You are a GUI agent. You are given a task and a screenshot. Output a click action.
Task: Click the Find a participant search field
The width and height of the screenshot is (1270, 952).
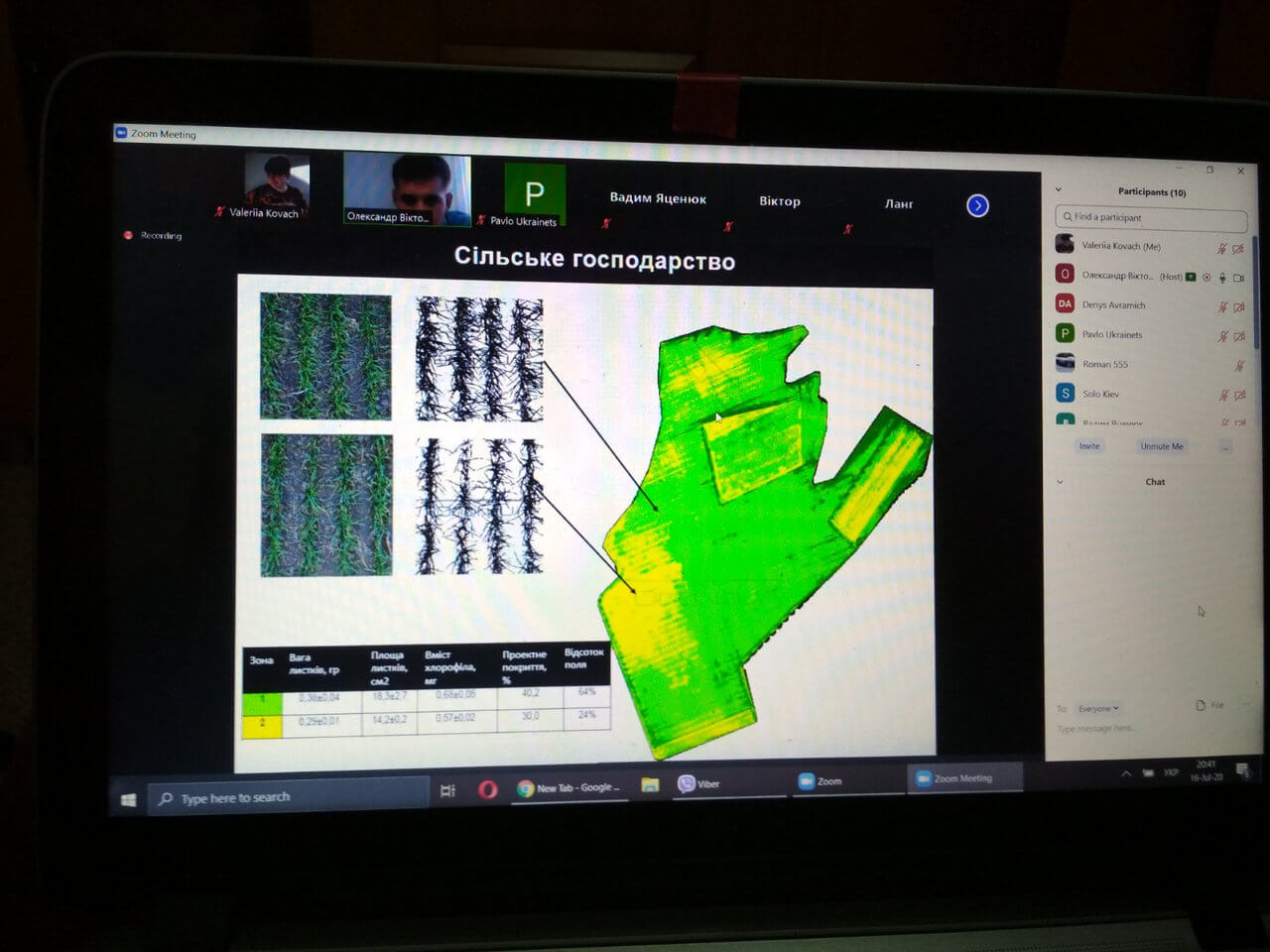pos(1151,217)
